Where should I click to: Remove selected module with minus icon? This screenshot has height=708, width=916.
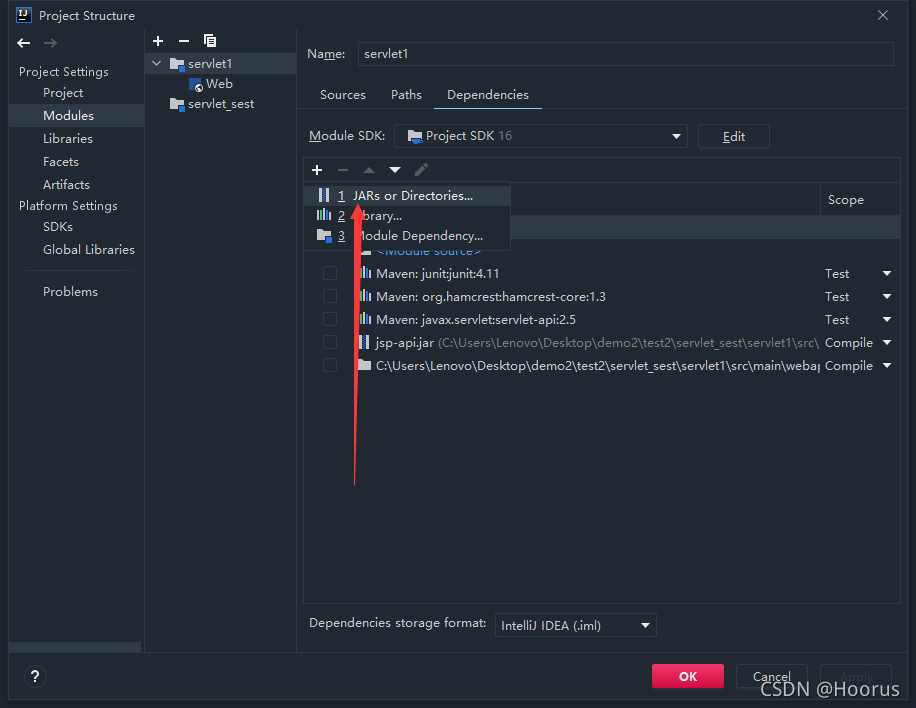pyautogui.click(x=184, y=41)
